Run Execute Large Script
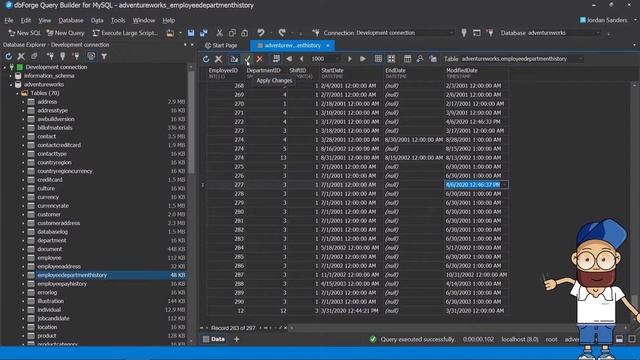Viewport: 640px width, 360px height. [x=125, y=33]
